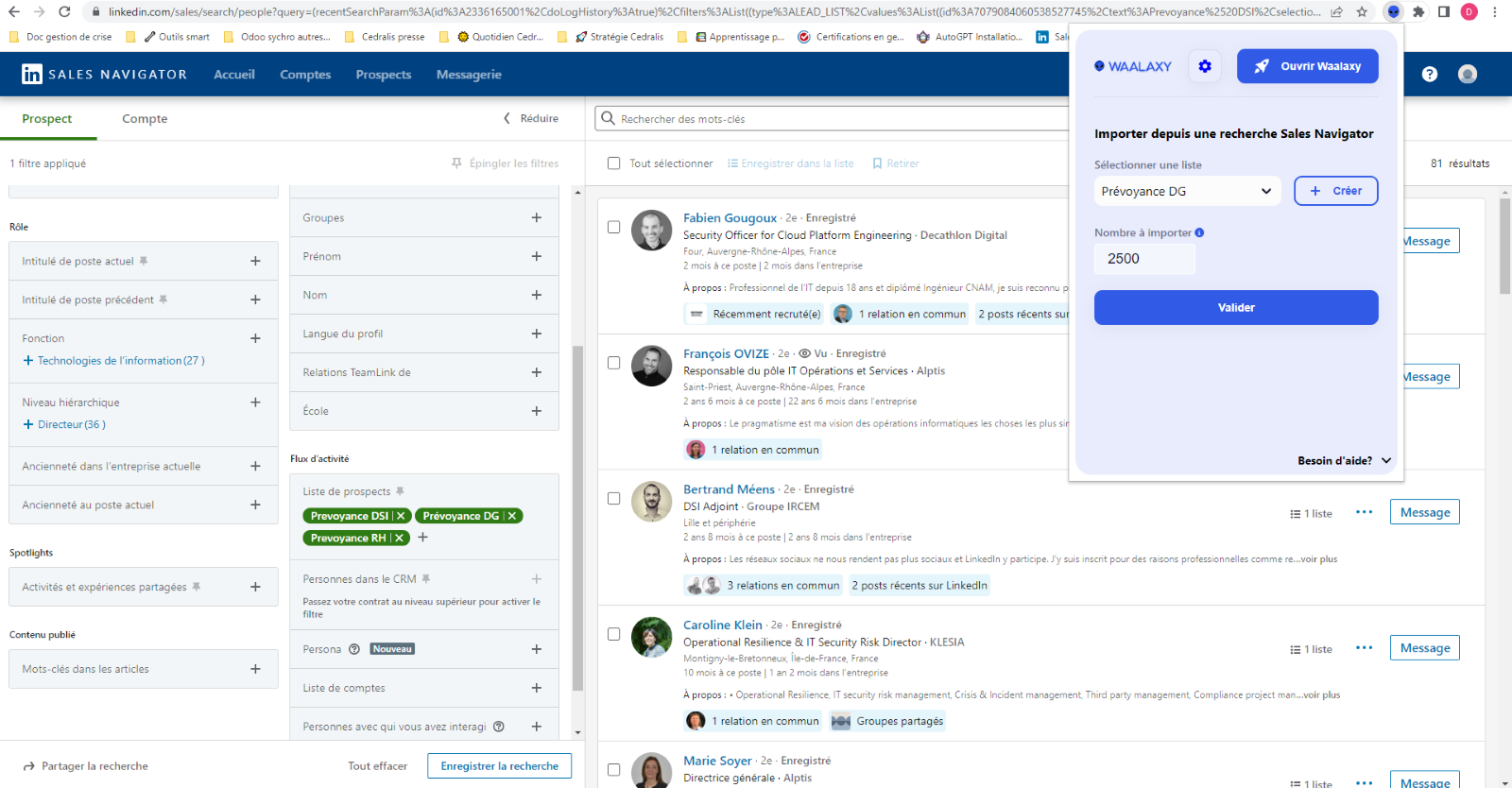The image size is (1512, 788).
Task: Click the filter panel scroll down arrow
Action: pyautogui.click(x=577, y=732)
